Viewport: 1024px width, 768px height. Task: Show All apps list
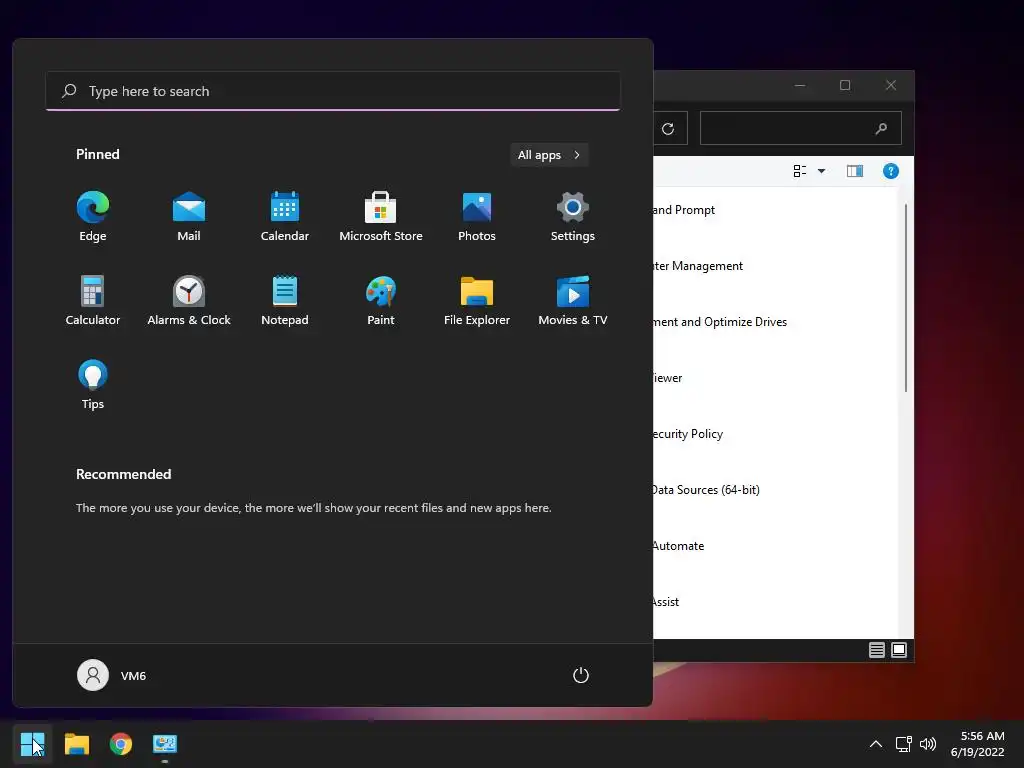click(549, 155)
